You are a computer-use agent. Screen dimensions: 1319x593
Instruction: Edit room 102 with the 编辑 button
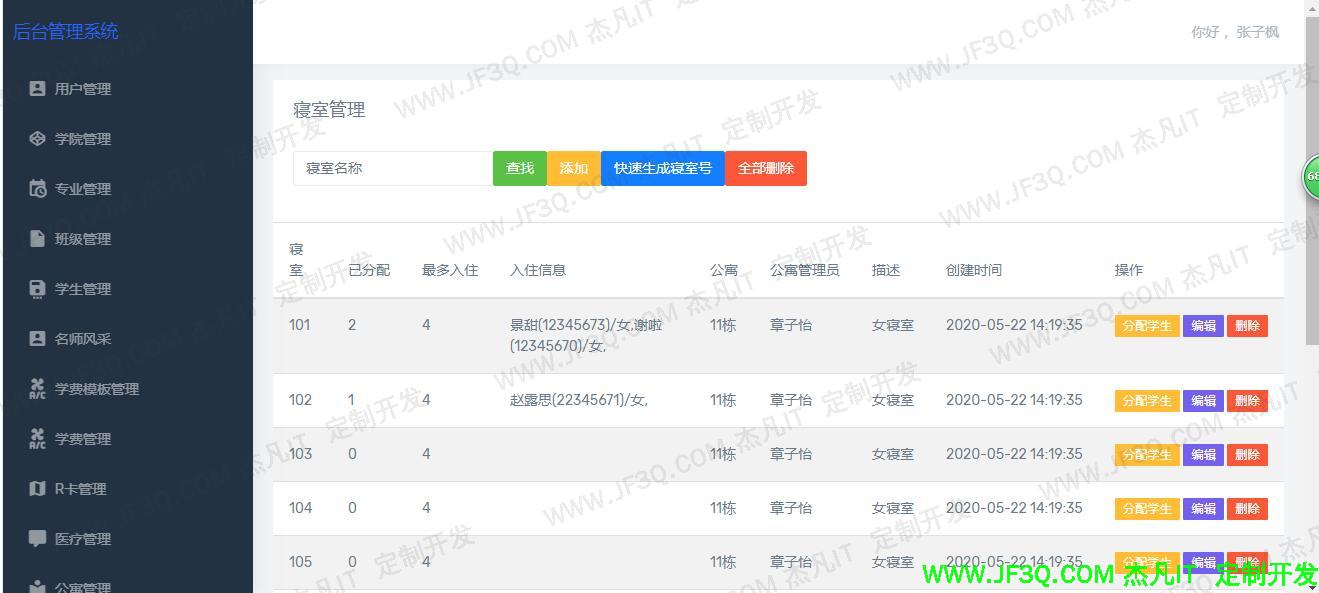tap(1203, 401)
